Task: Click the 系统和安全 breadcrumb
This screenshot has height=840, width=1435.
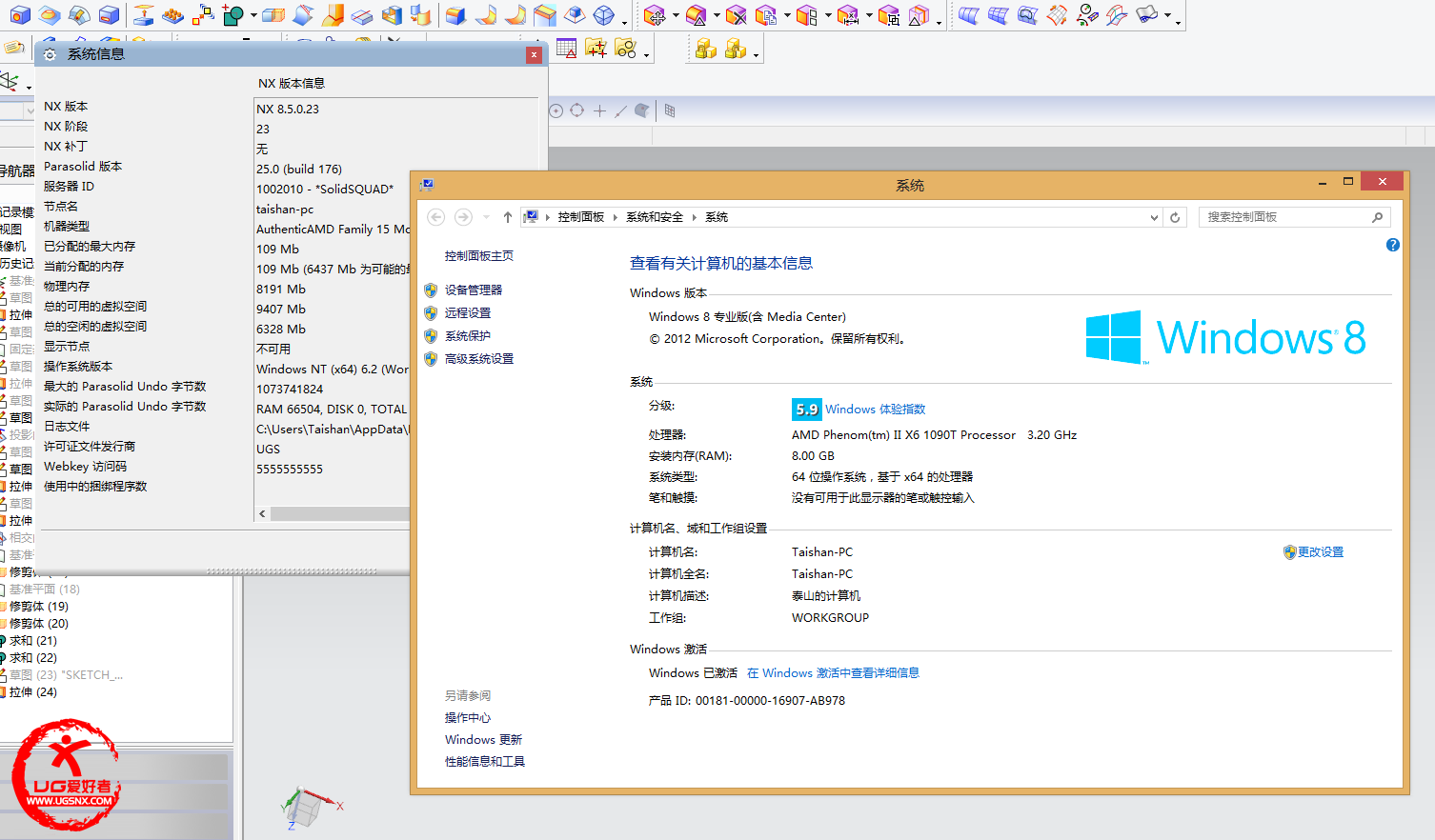Action: click(x=655, y=217)
